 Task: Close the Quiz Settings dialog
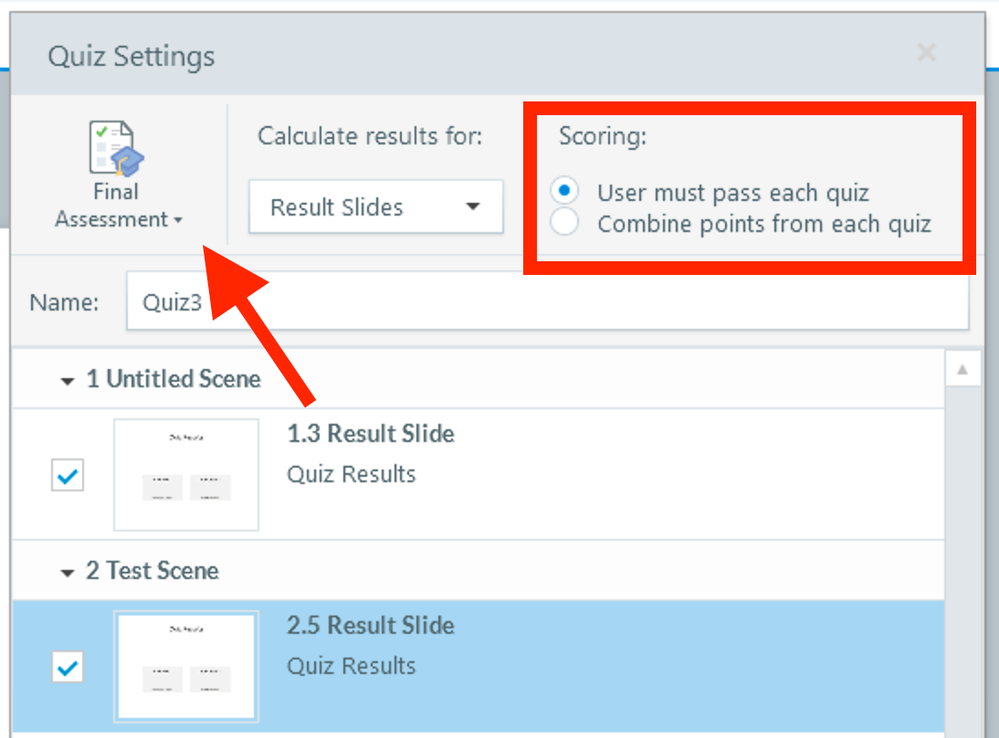pyautogui.click(x=927, y=53)
